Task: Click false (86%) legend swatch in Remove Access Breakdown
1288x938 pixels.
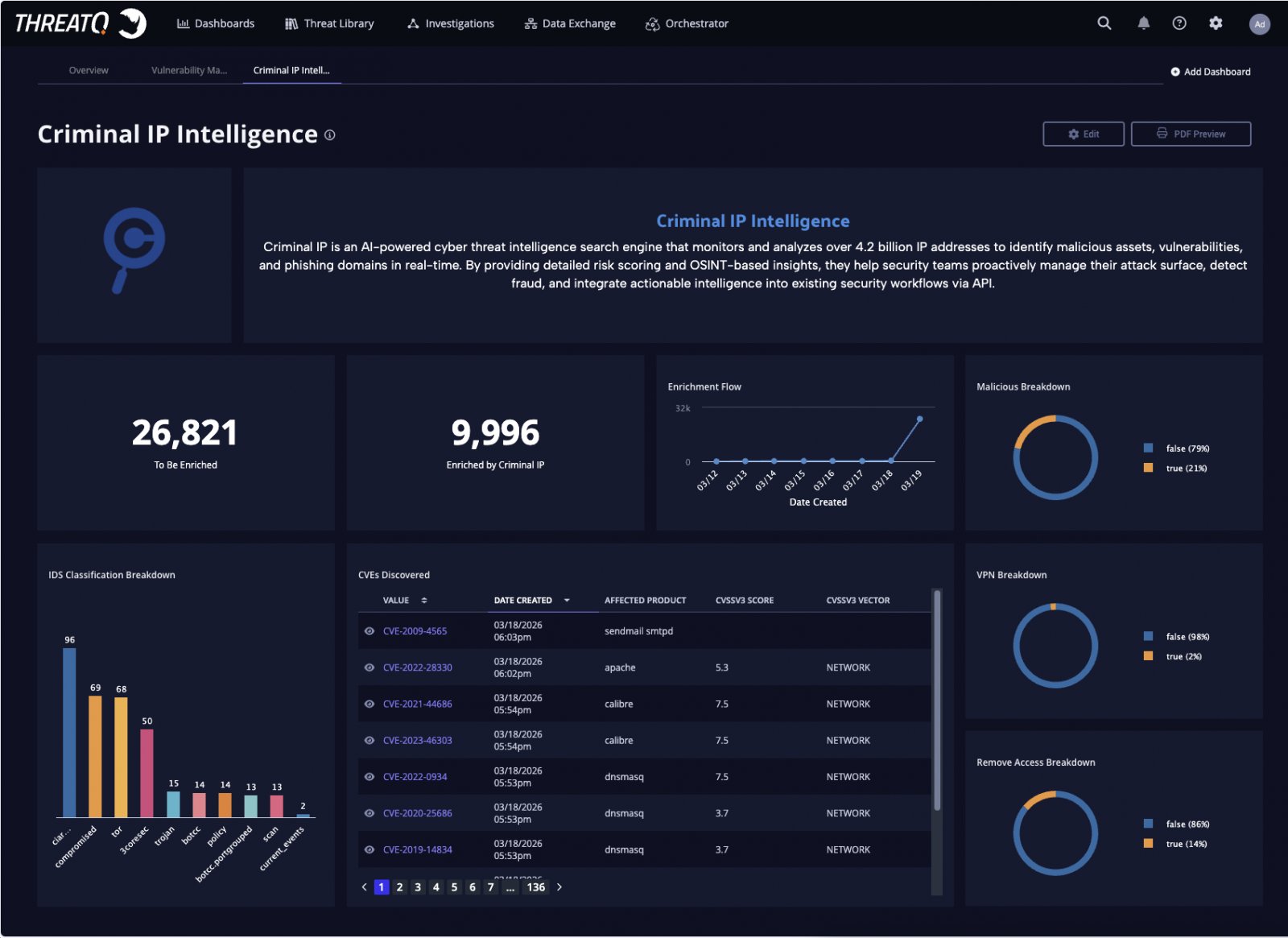Action: pyautogui.click(x=1149, y=824)
